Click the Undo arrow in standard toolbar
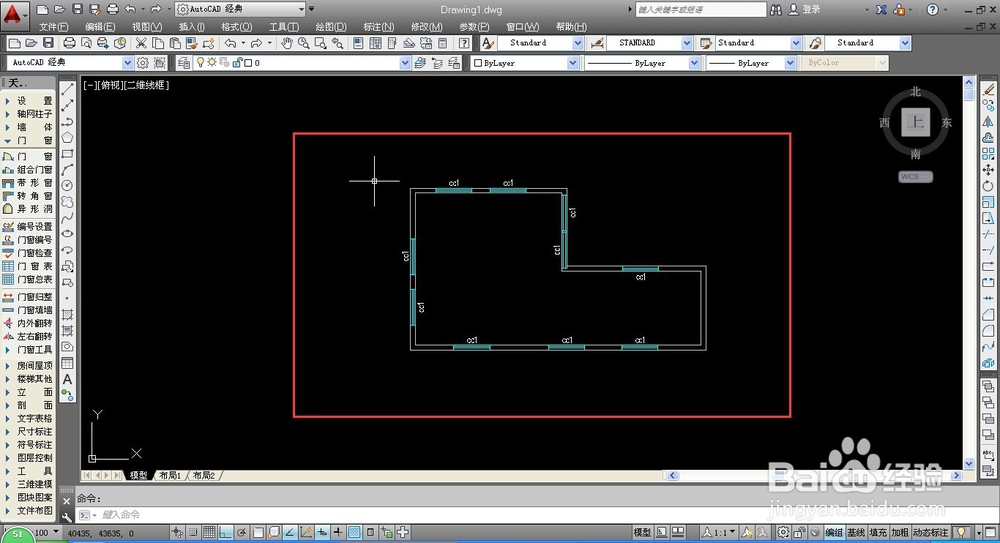This screenshot has width=1000, height=543. (x=230, y=43)
